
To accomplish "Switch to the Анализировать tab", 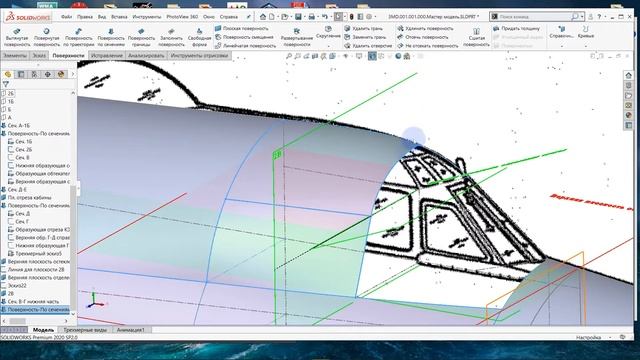I will pos(146,56).
